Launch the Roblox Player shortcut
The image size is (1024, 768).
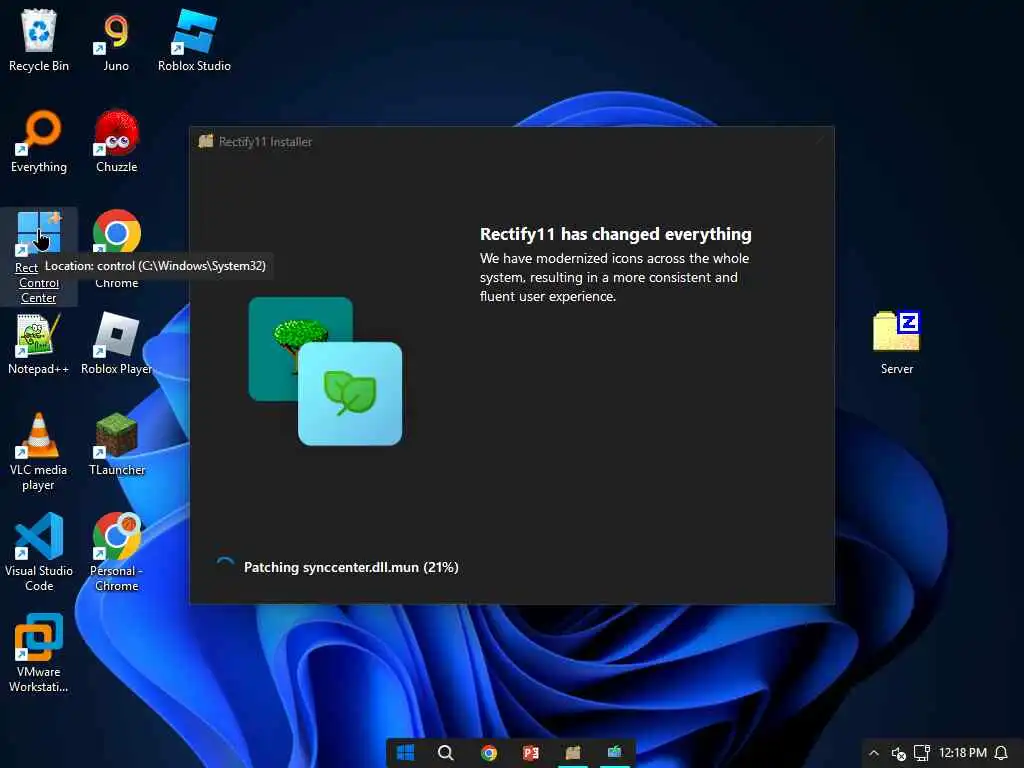coord(116,344)
